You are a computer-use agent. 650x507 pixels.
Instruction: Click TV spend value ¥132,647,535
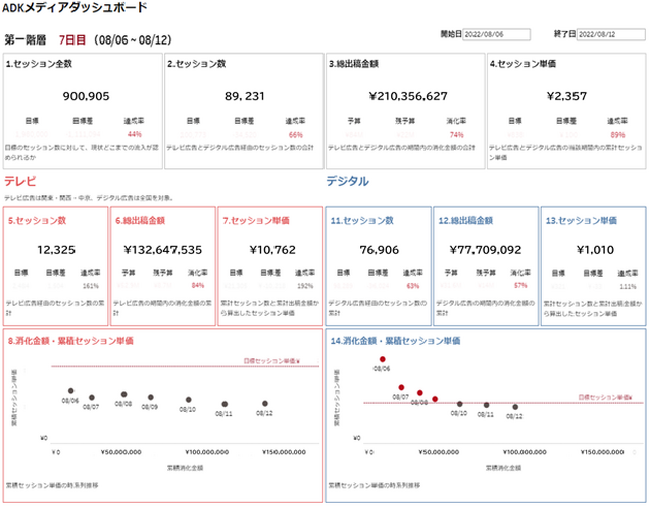point(162,250)
